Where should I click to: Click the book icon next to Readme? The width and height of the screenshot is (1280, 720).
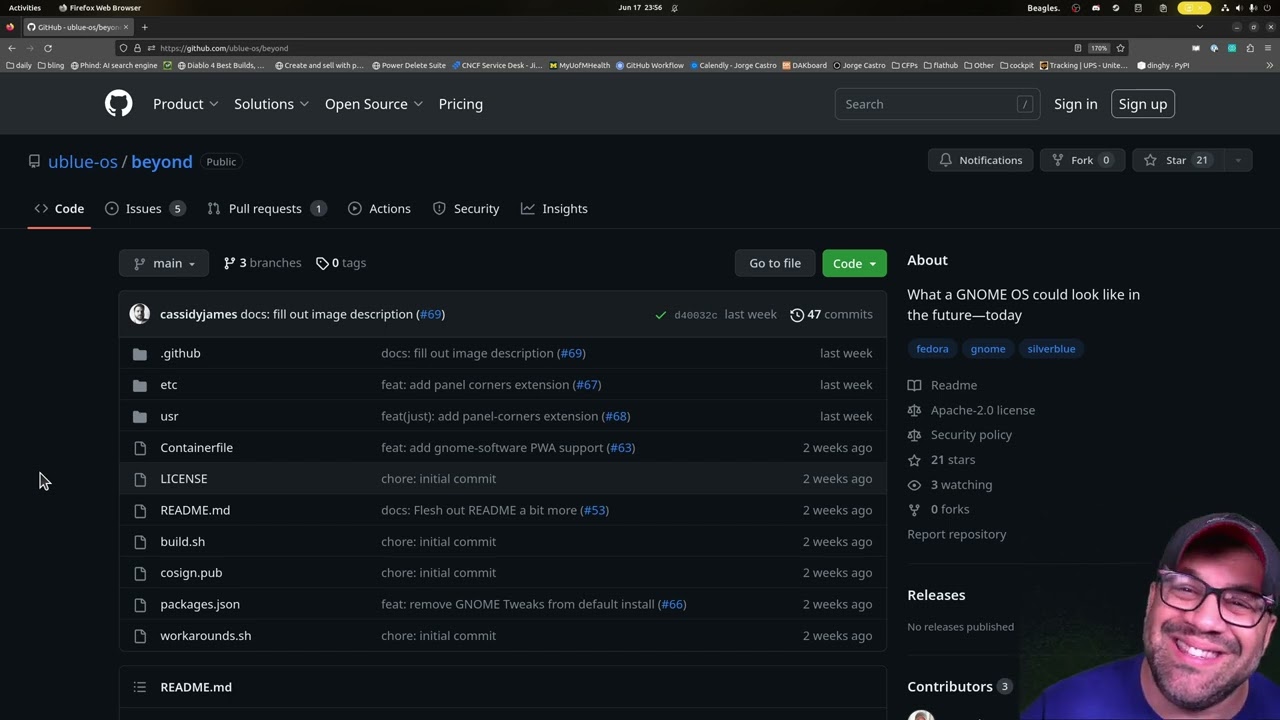914,385
